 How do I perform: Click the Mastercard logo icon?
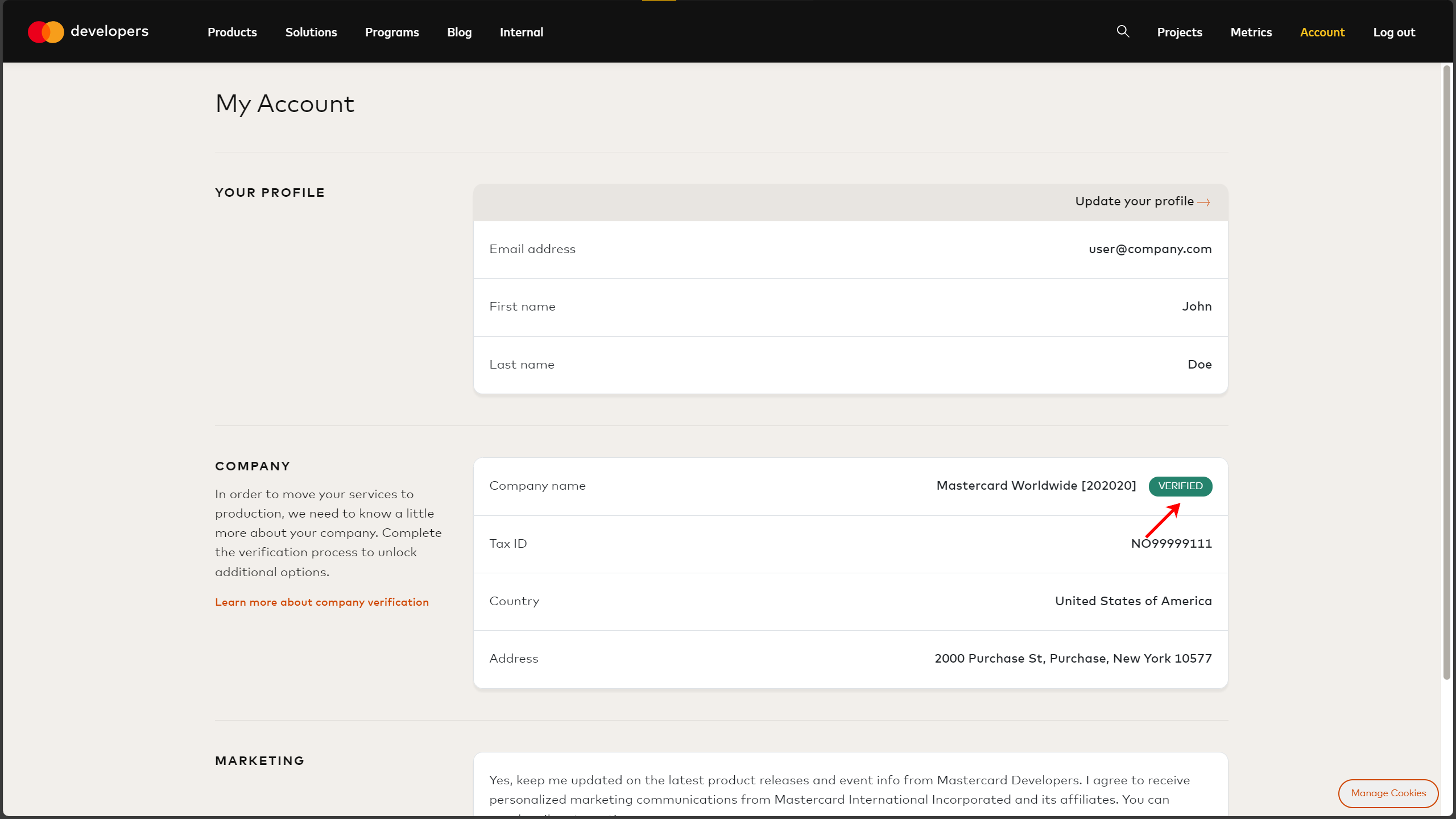point(45,32)
